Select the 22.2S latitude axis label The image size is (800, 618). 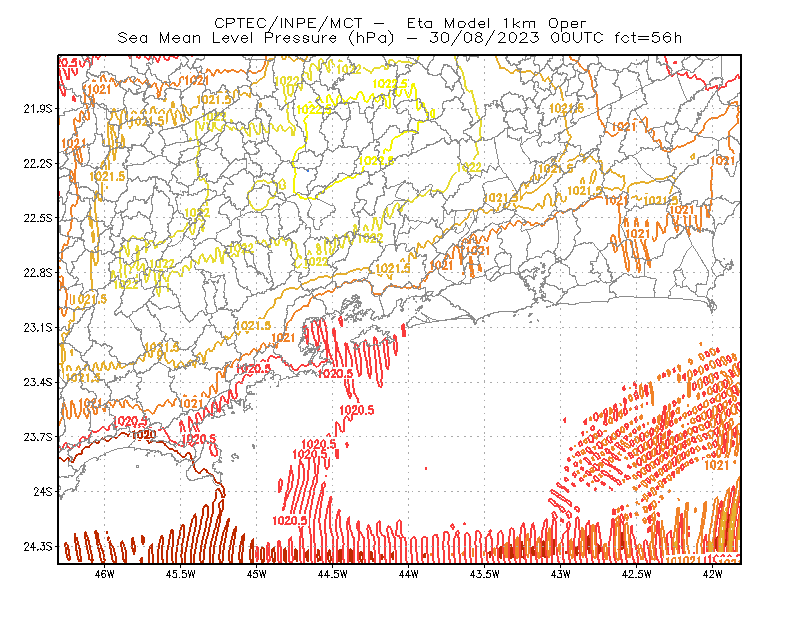[x=38, y=163]
